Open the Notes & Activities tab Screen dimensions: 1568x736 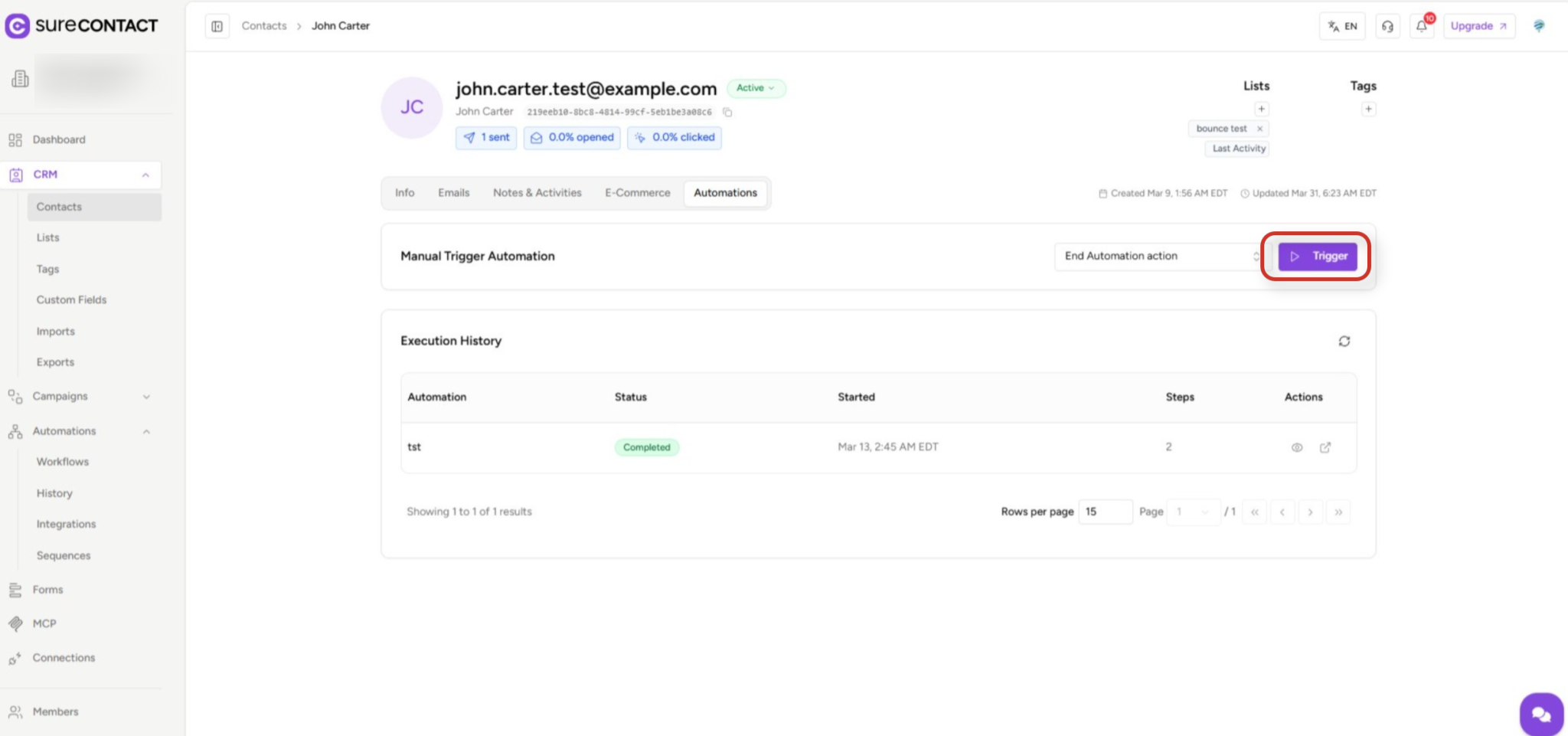(537, 193)
